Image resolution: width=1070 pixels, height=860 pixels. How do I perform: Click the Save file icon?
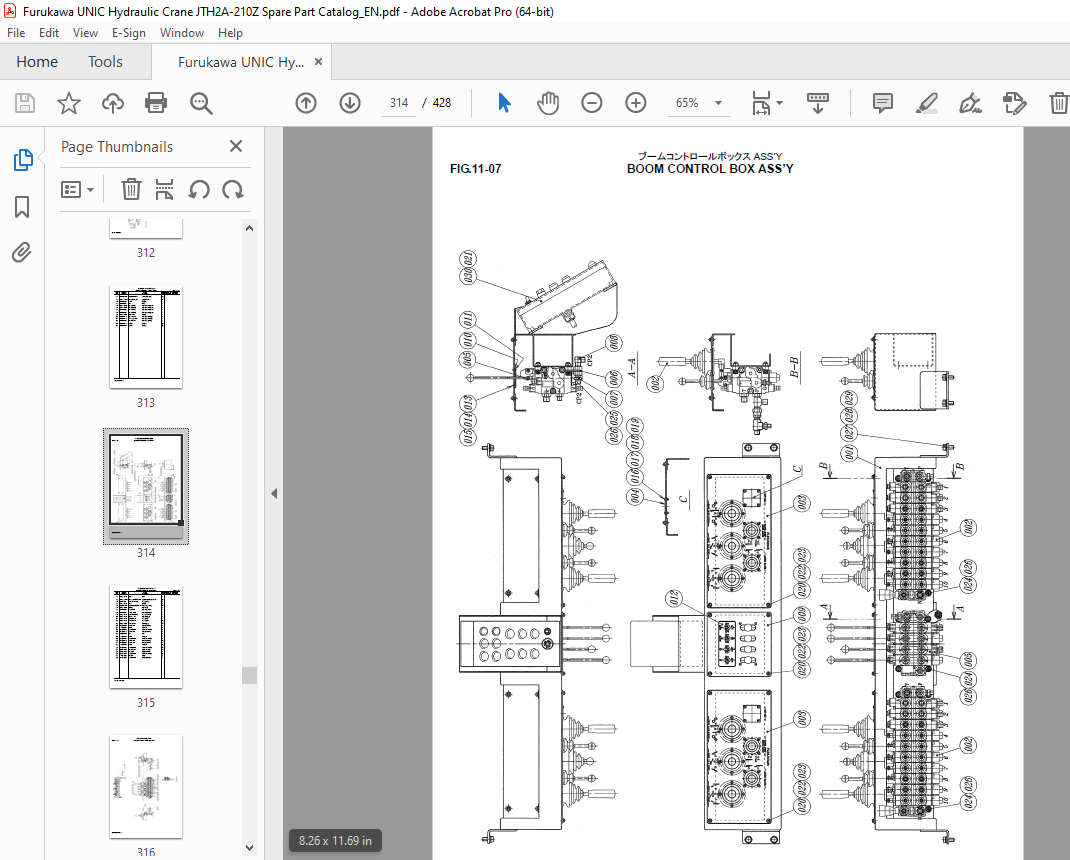click(x=25, y=103)
